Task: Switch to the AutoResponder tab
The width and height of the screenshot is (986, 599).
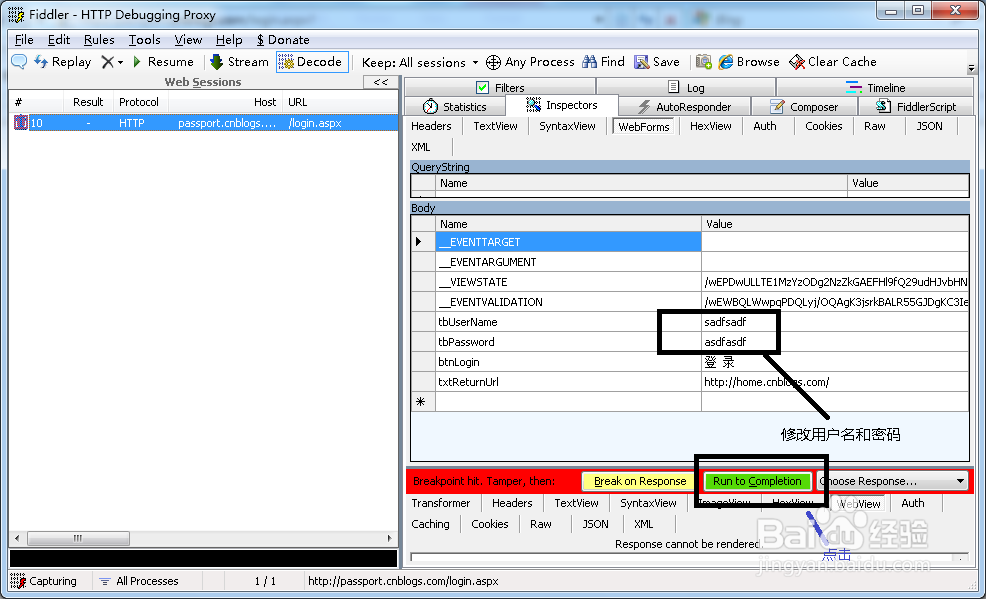Action: tap(685, 107)
